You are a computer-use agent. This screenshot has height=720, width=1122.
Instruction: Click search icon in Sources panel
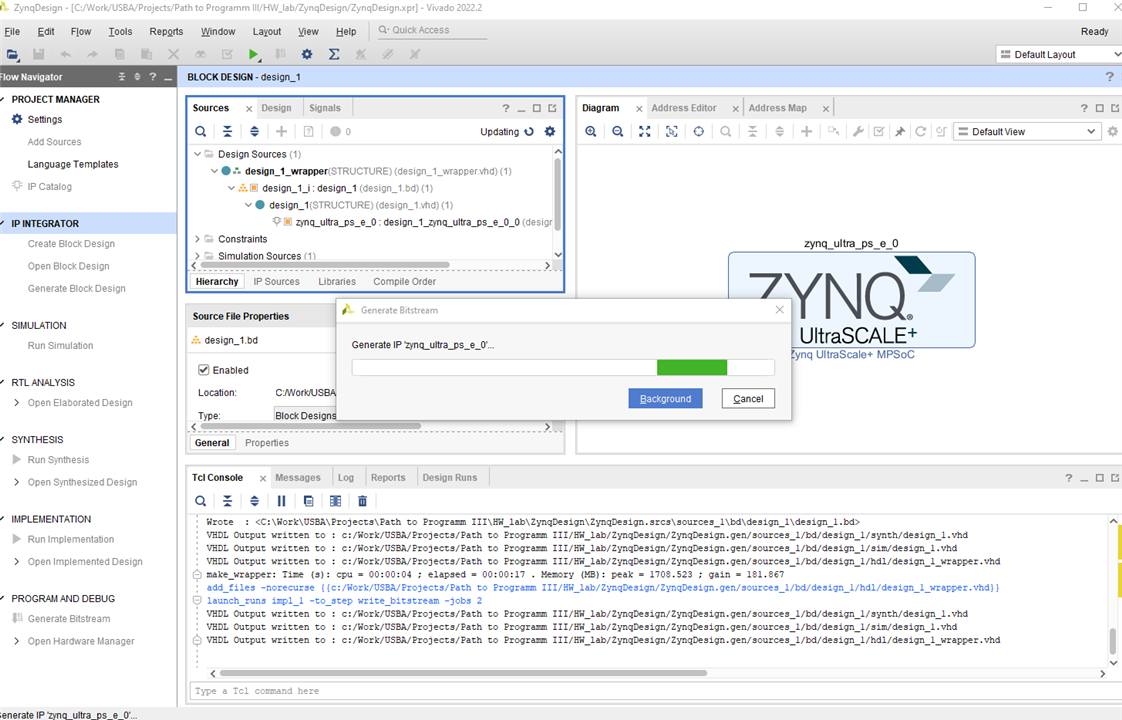(201, 132)
